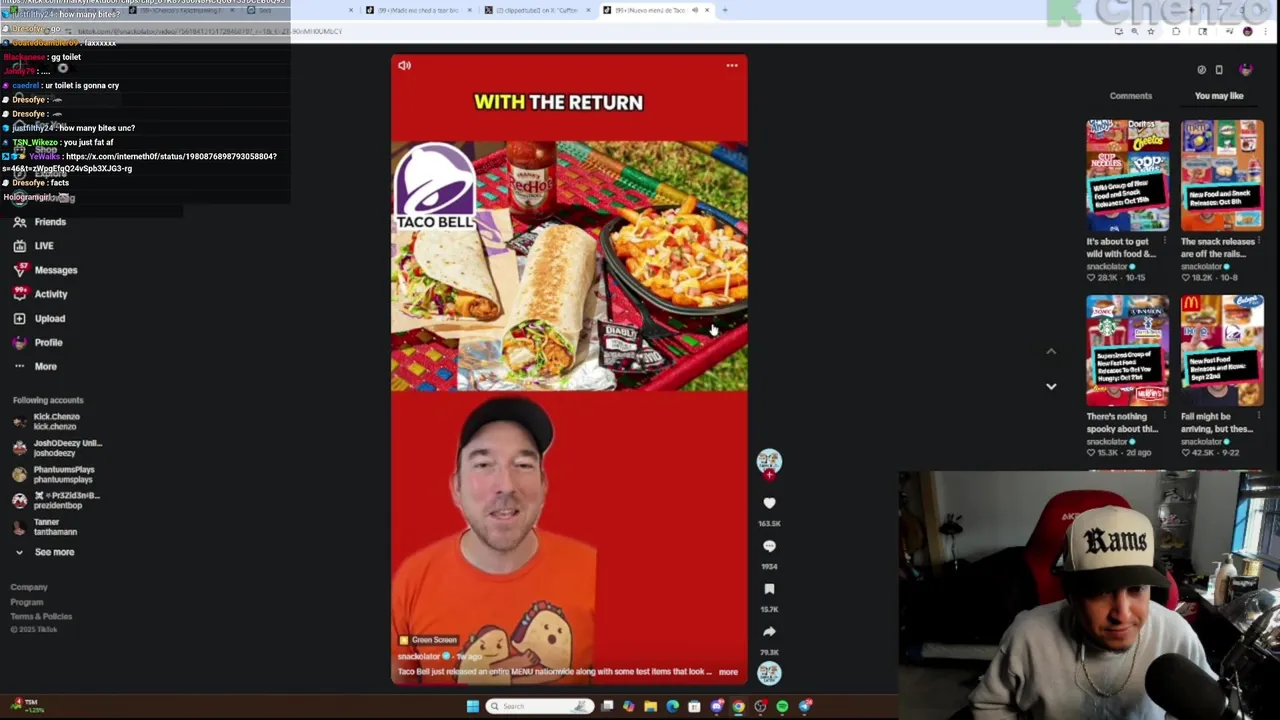The image size is (1280, 720).
Task: Open Spotify from the taskbar
Action: [782, 706]
